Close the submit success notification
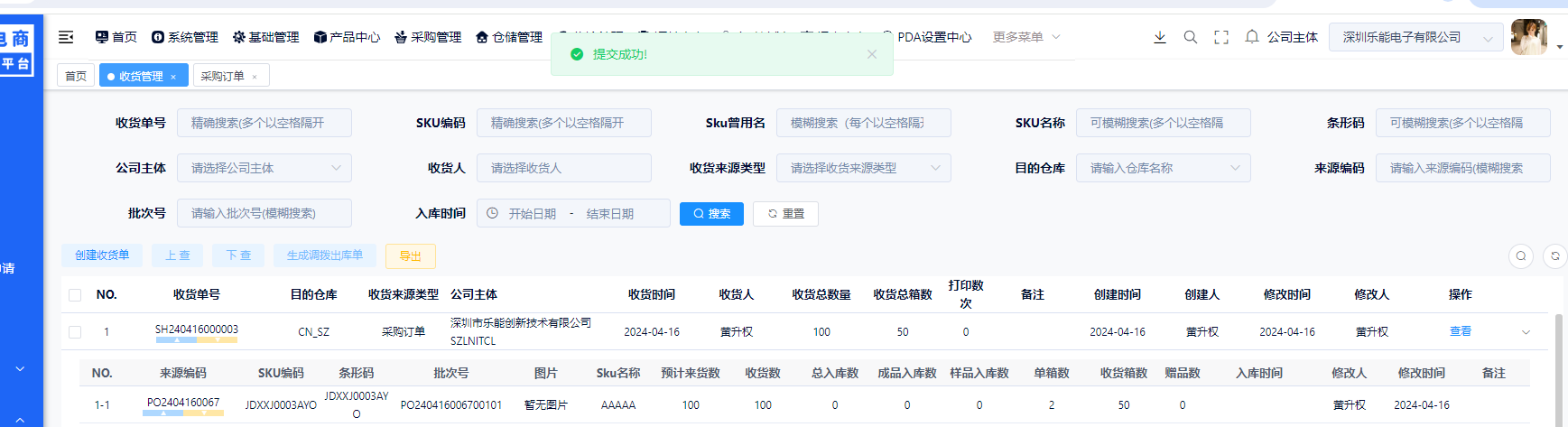Image resolution: width=1568 pixels, height=427 pixels. (871, 54)
